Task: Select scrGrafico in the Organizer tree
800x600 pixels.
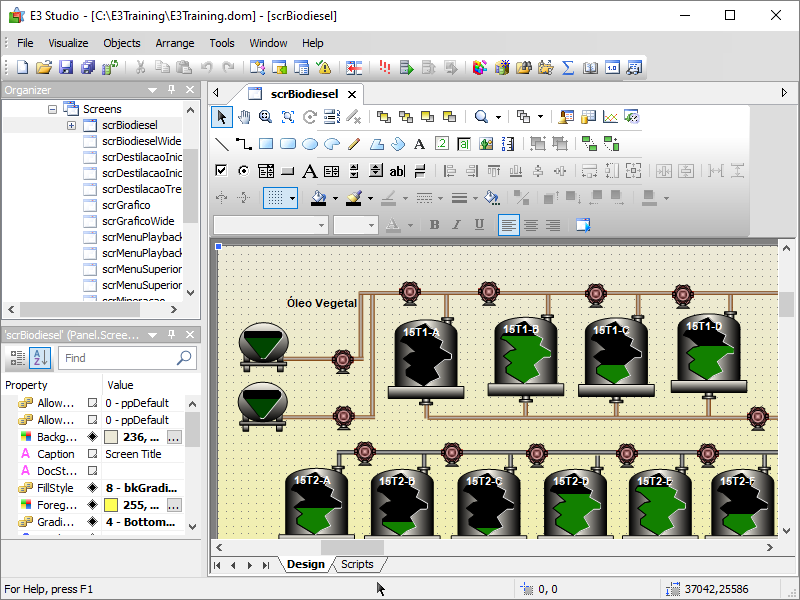Action: coord(124,205)
